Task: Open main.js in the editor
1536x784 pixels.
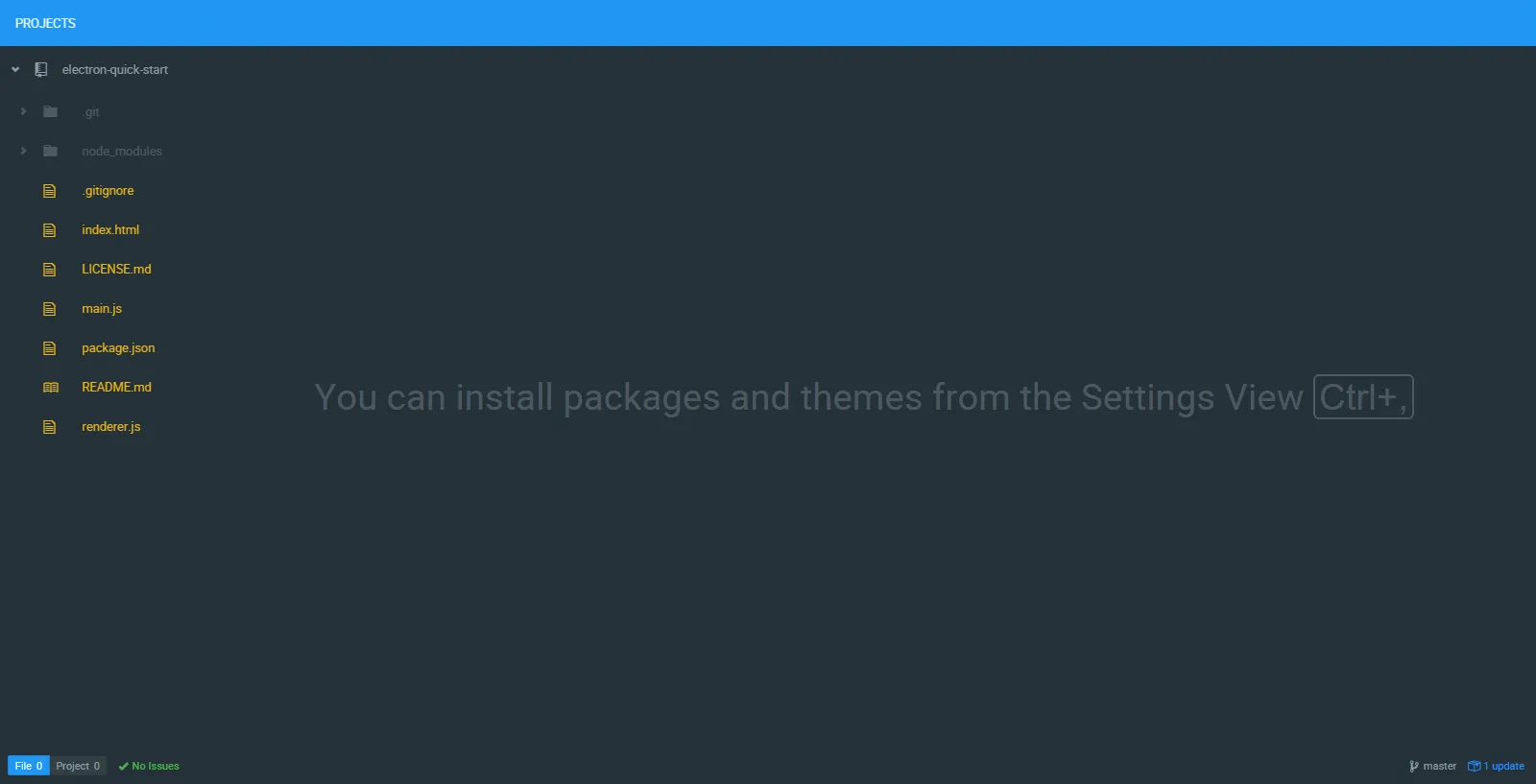Action: point(102,309)
